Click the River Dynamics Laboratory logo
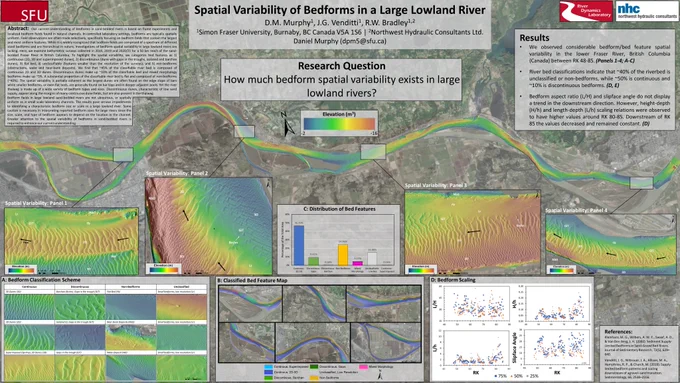 tap(586, 11)
